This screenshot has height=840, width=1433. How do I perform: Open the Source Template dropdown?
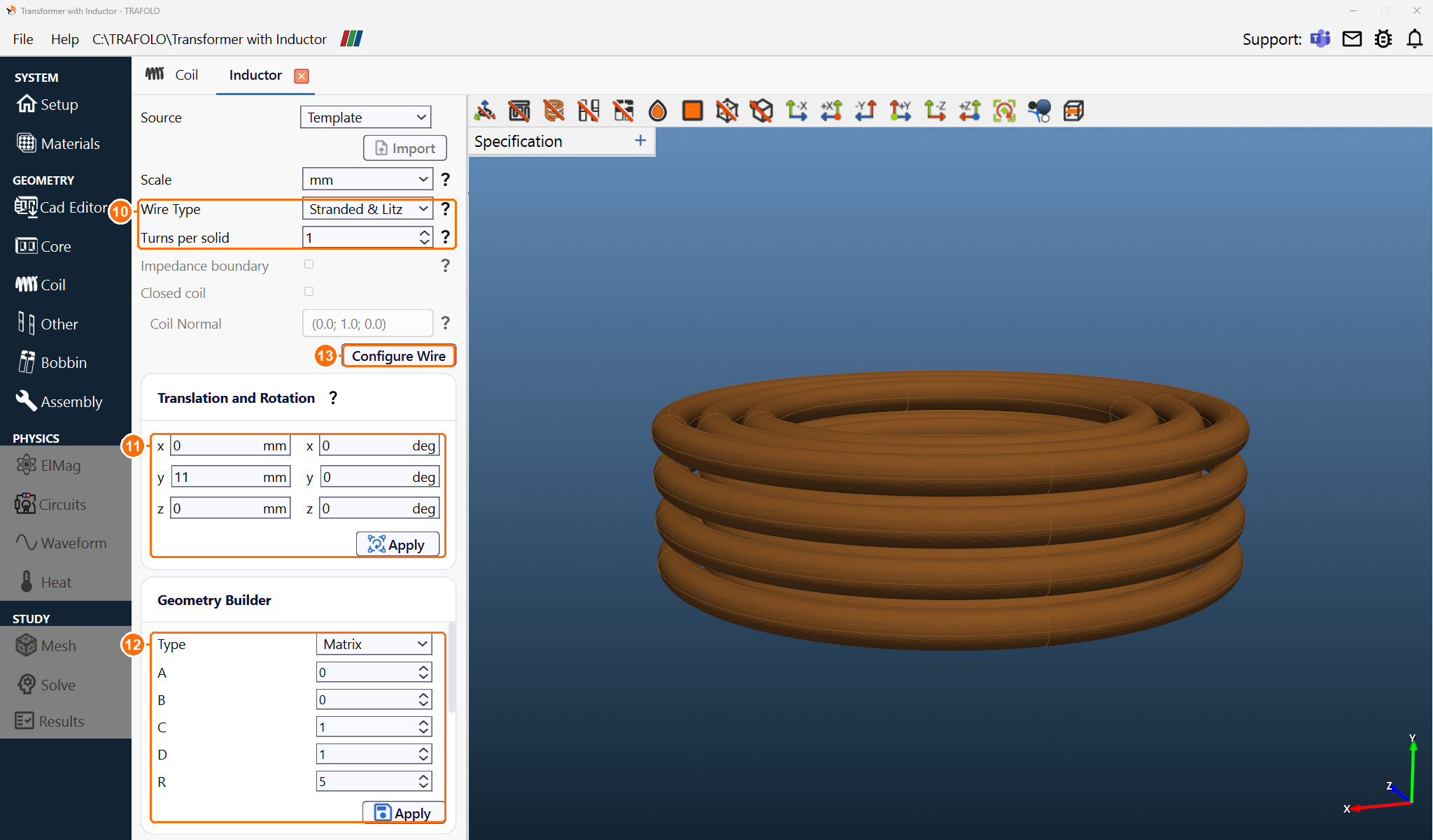click(x=366, y=117)
